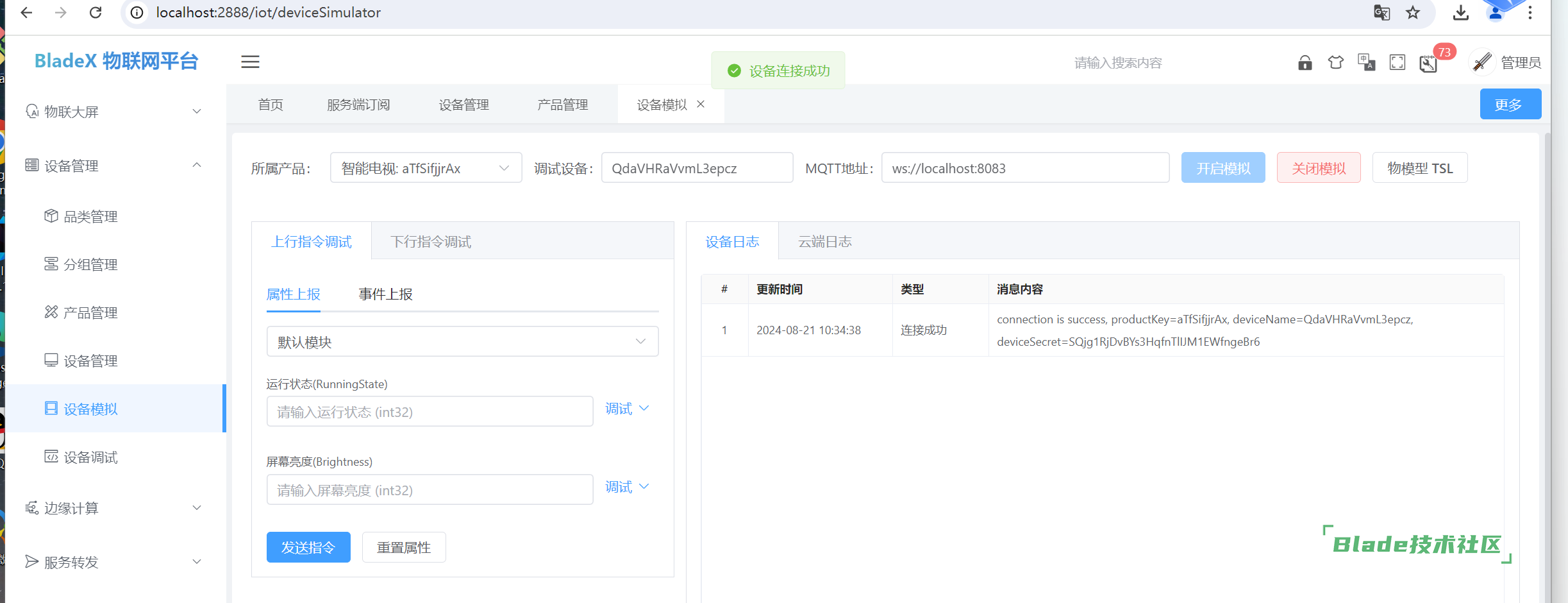Click the administrator avatar icon
Image resolution: width=1568 pixels, height=603 pixels.
(1481, 62)
